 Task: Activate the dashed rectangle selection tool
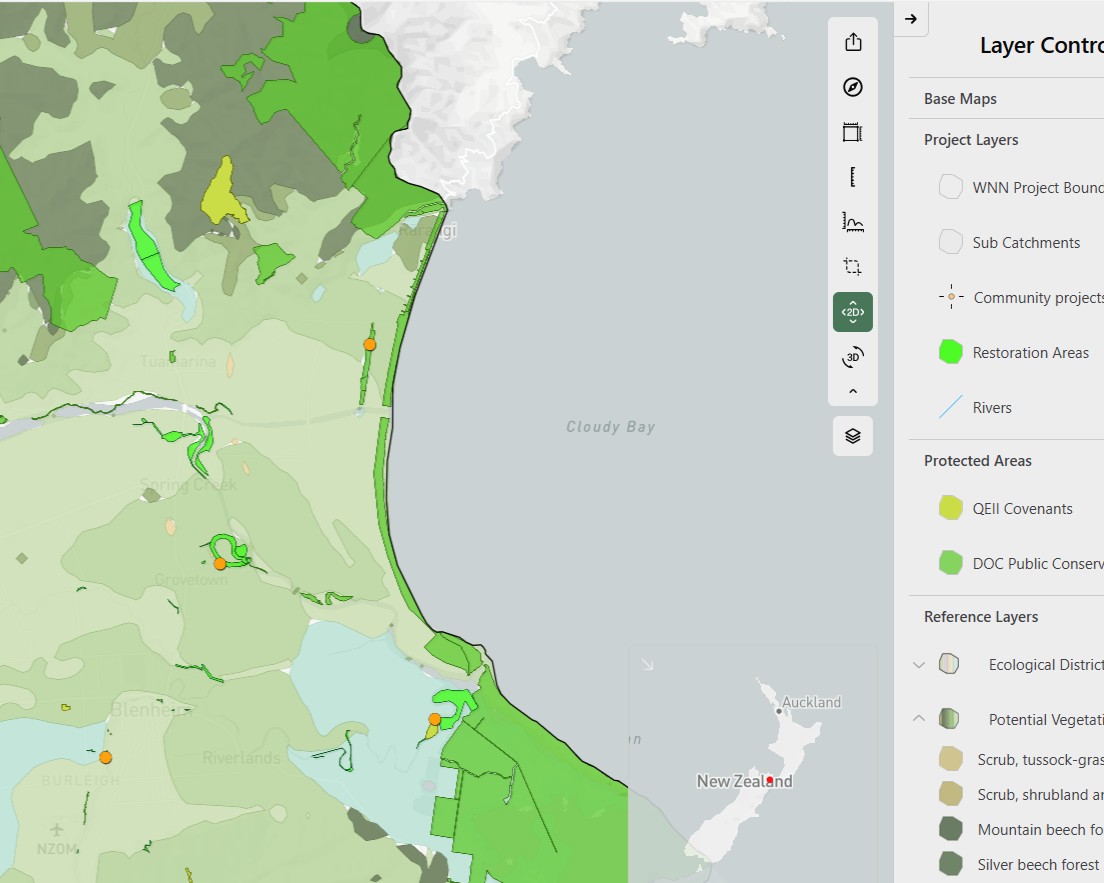[x=853, y=267]
